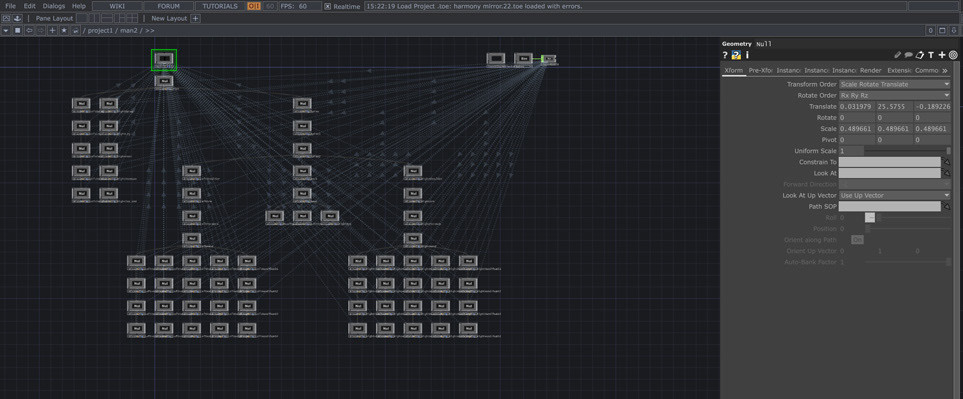Pick operator for Constrain To arrow icon
This screenshot has width=963, height=399.
pos(947,162)
